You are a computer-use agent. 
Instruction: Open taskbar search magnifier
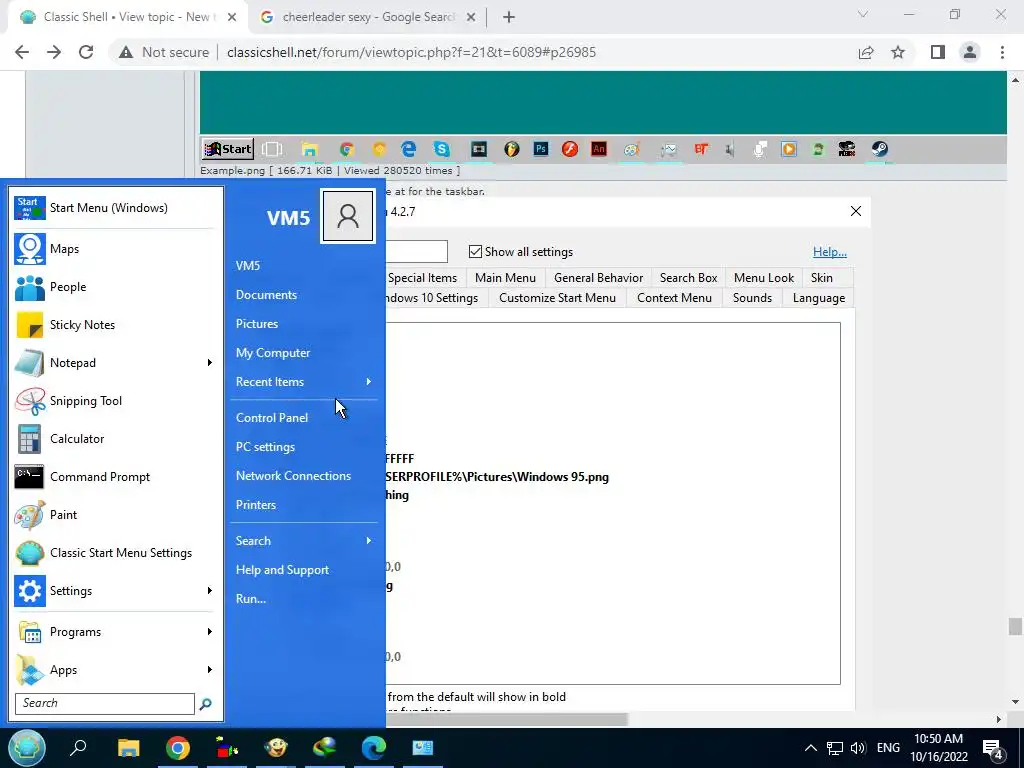tap(78, 747)
